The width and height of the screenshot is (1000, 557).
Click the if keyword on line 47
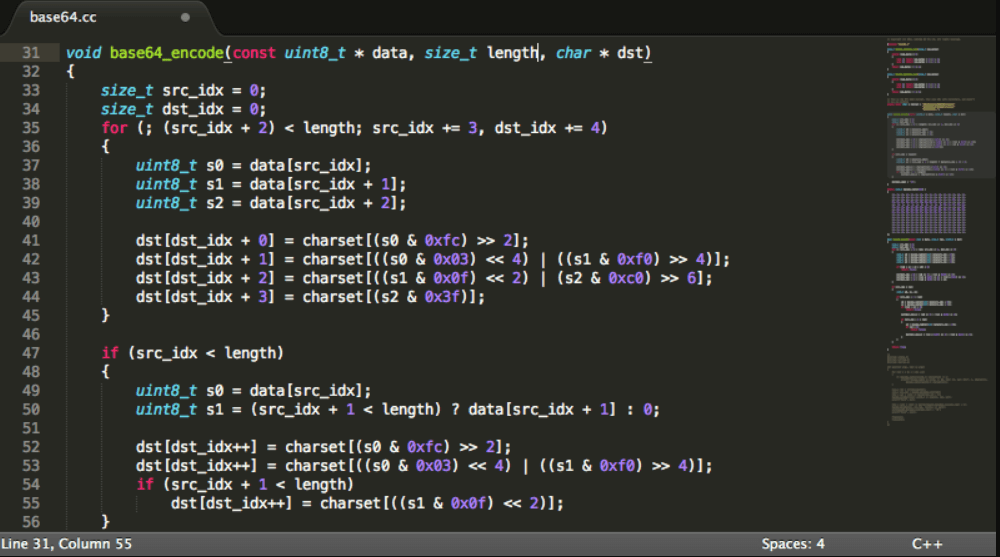(x=109, y=353)
